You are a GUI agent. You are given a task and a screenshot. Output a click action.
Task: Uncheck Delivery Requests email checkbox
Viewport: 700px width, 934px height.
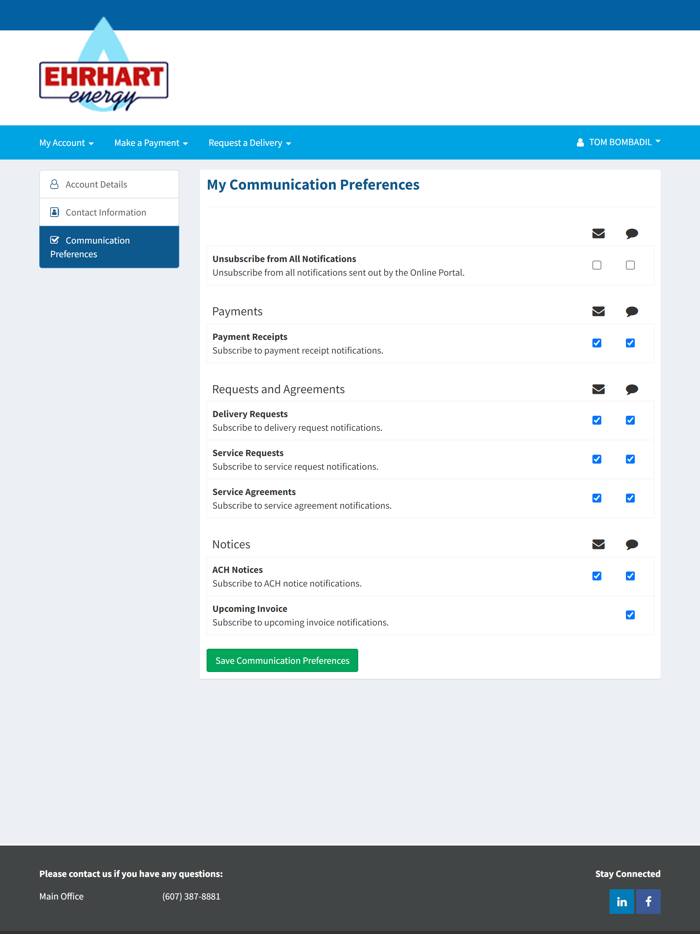[x=596, y=421]
